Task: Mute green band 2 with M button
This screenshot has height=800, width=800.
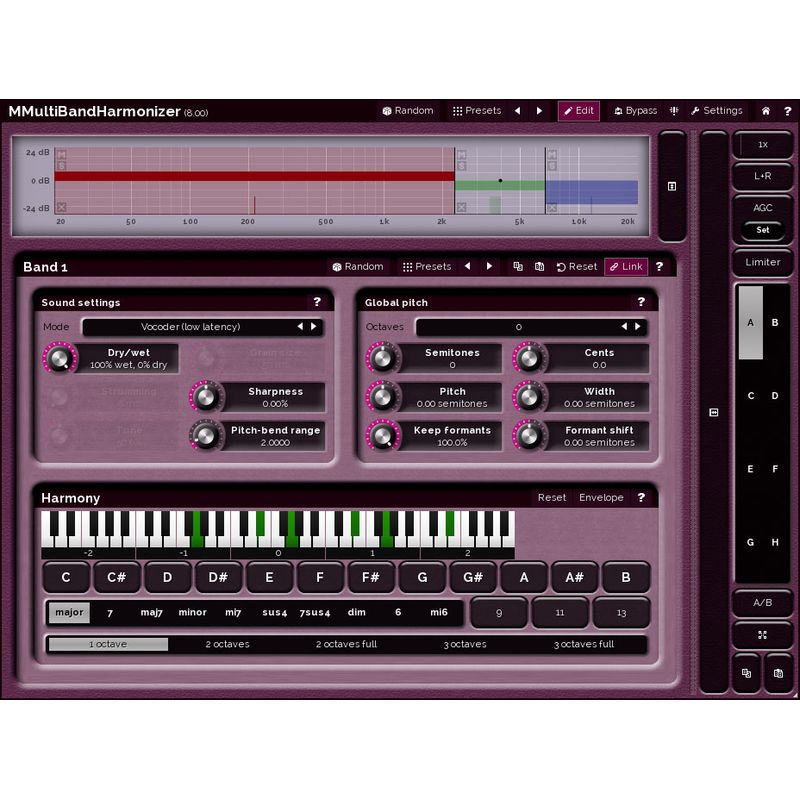Action: pyautogui.click(x=462, y=155)
